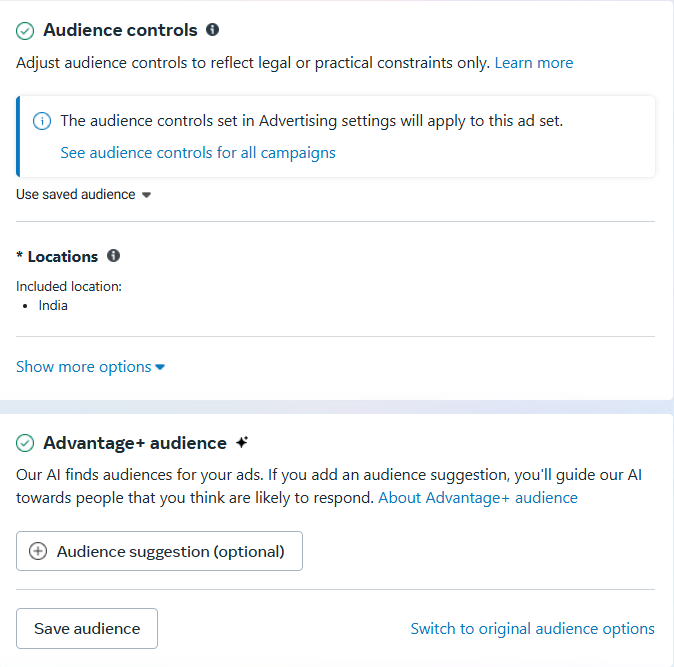Switch to original audience options

tap(532, 629)
